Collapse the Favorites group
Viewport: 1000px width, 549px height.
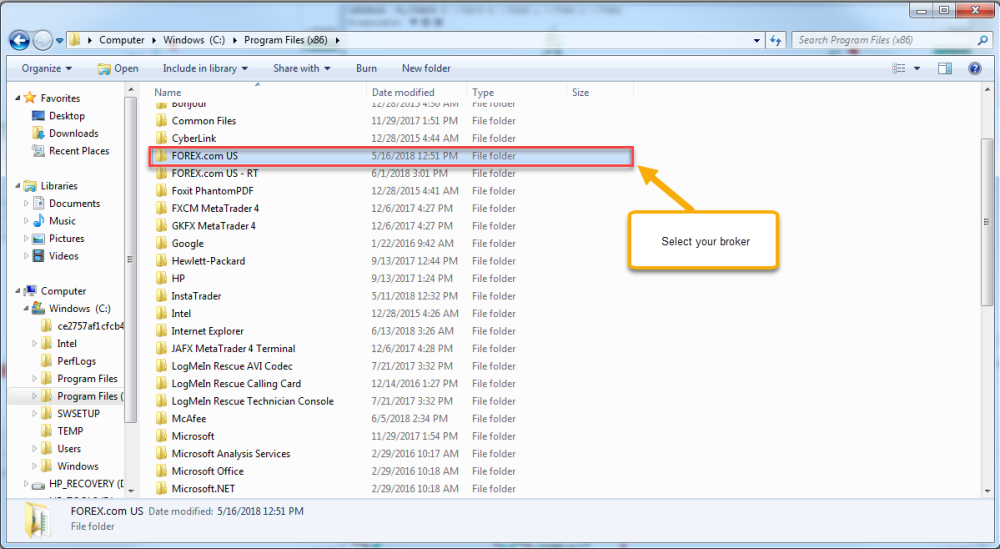(x=17, y=98)
